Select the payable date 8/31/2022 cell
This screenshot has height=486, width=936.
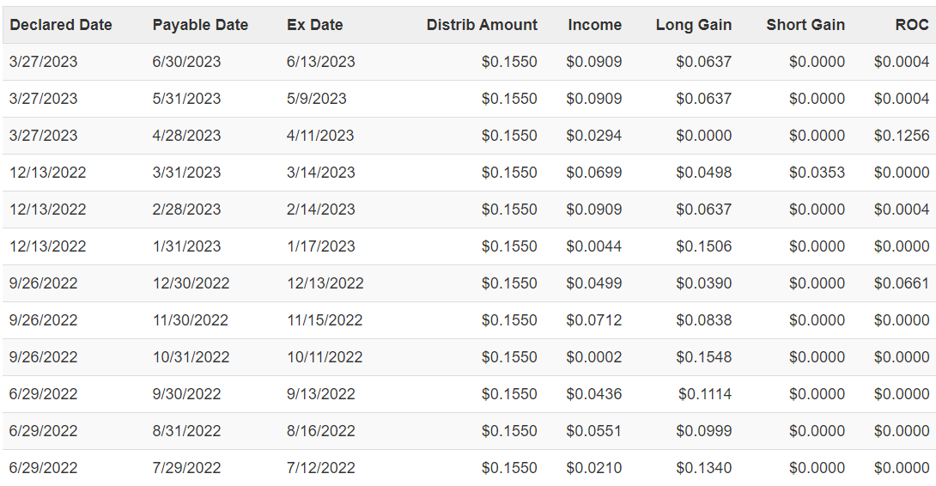[186, 431]
